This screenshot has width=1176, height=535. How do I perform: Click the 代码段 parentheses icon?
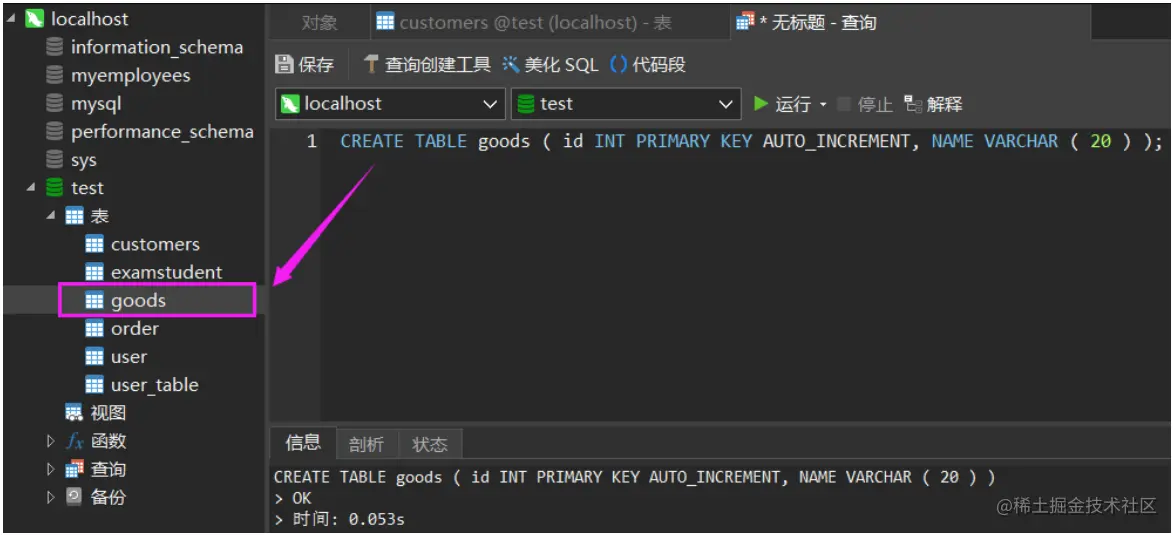(619, 65)
